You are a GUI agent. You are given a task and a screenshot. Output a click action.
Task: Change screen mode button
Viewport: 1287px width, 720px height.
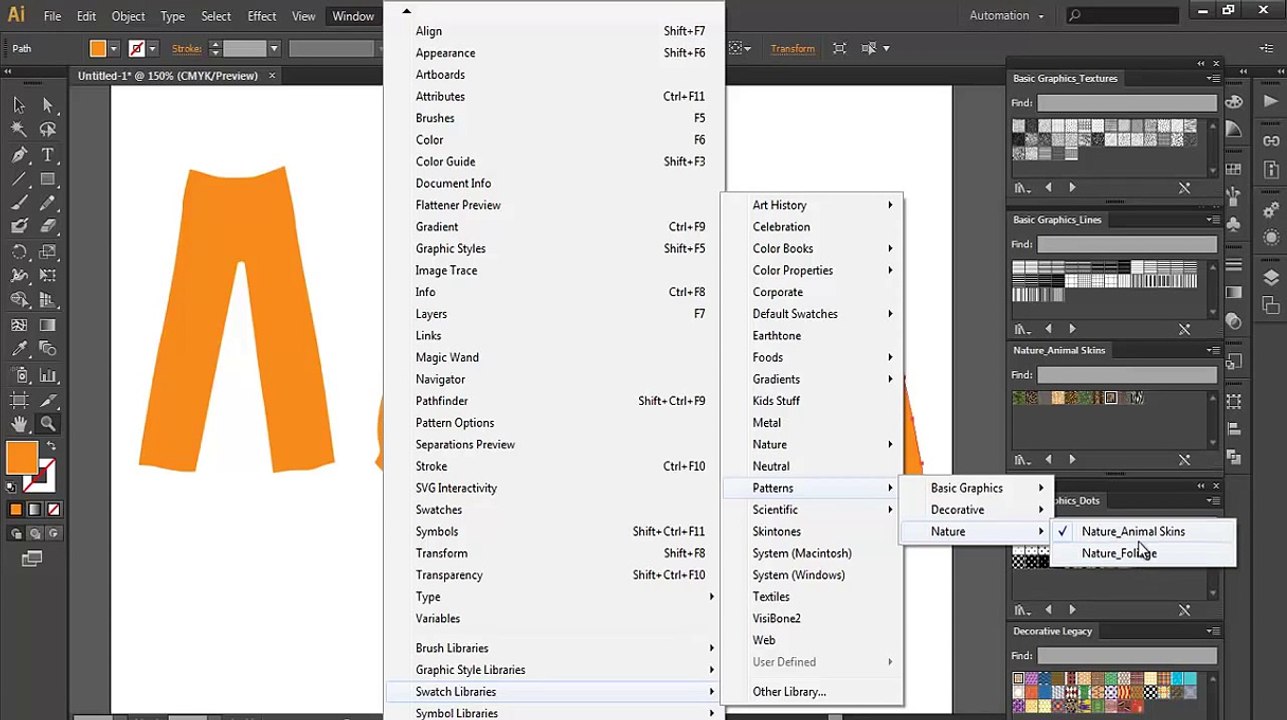32,559
